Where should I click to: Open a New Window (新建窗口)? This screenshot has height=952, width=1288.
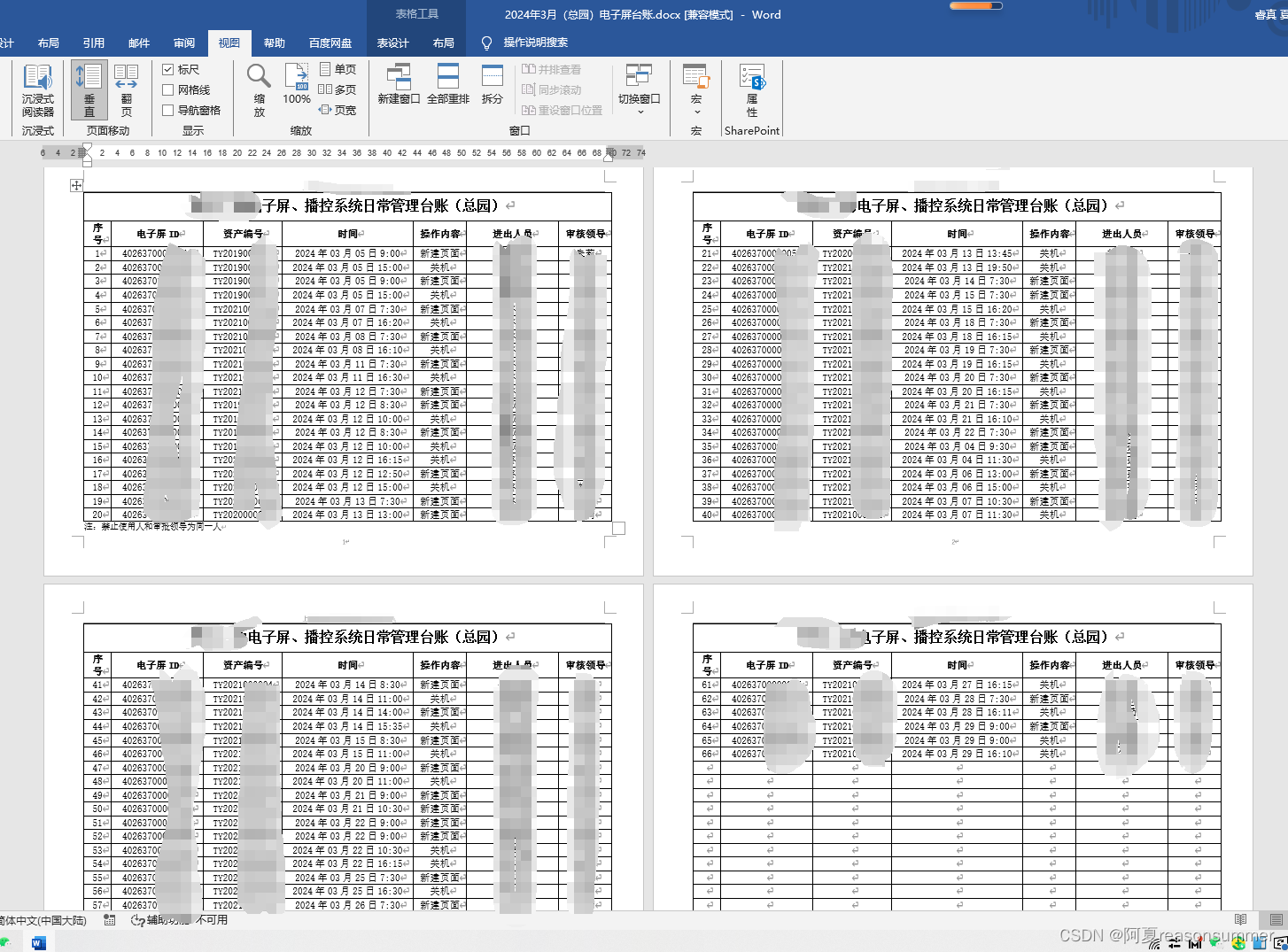(x=399, y=84)
